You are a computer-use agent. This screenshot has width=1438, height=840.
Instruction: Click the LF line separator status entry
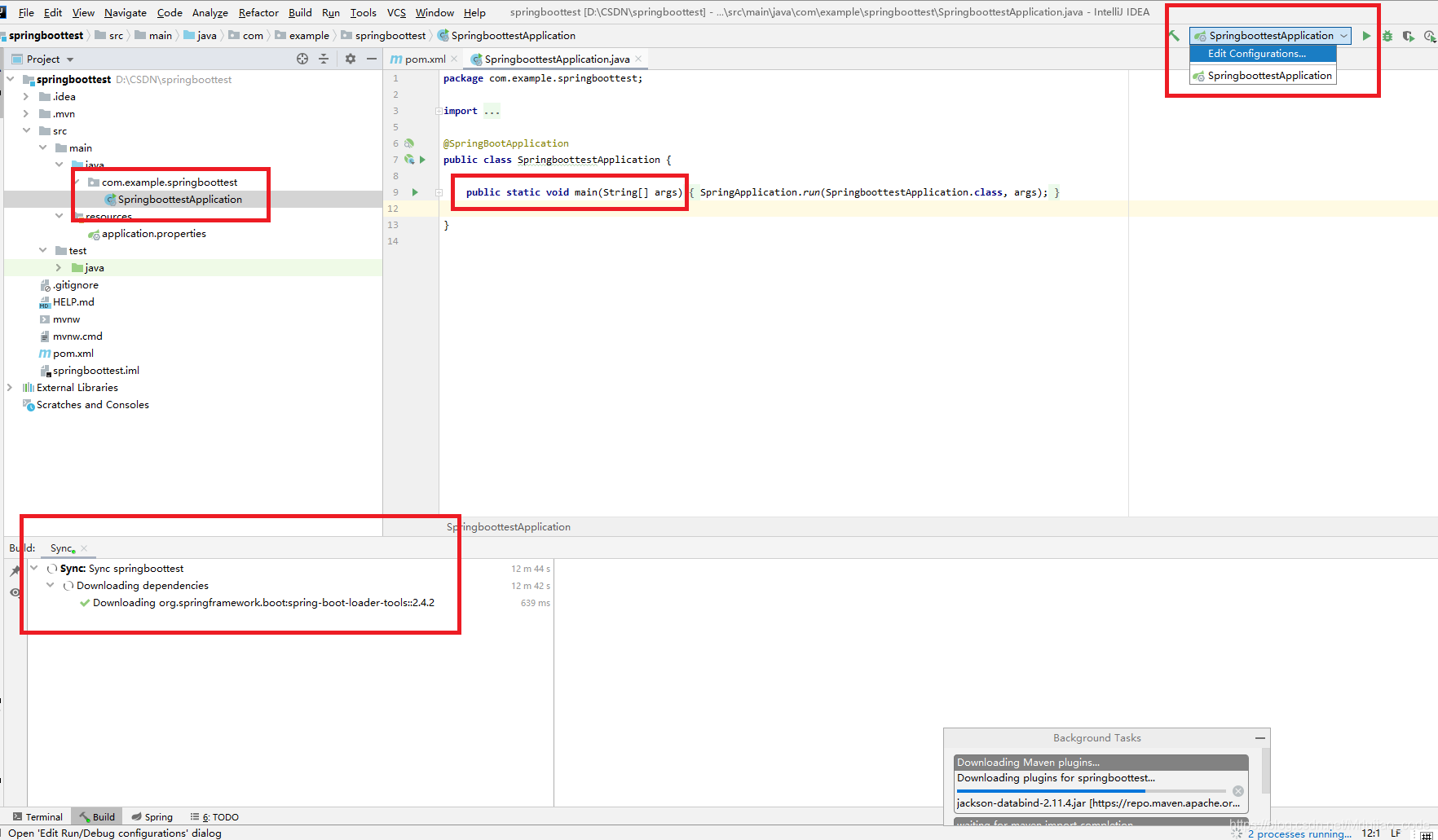(1396, 833)
